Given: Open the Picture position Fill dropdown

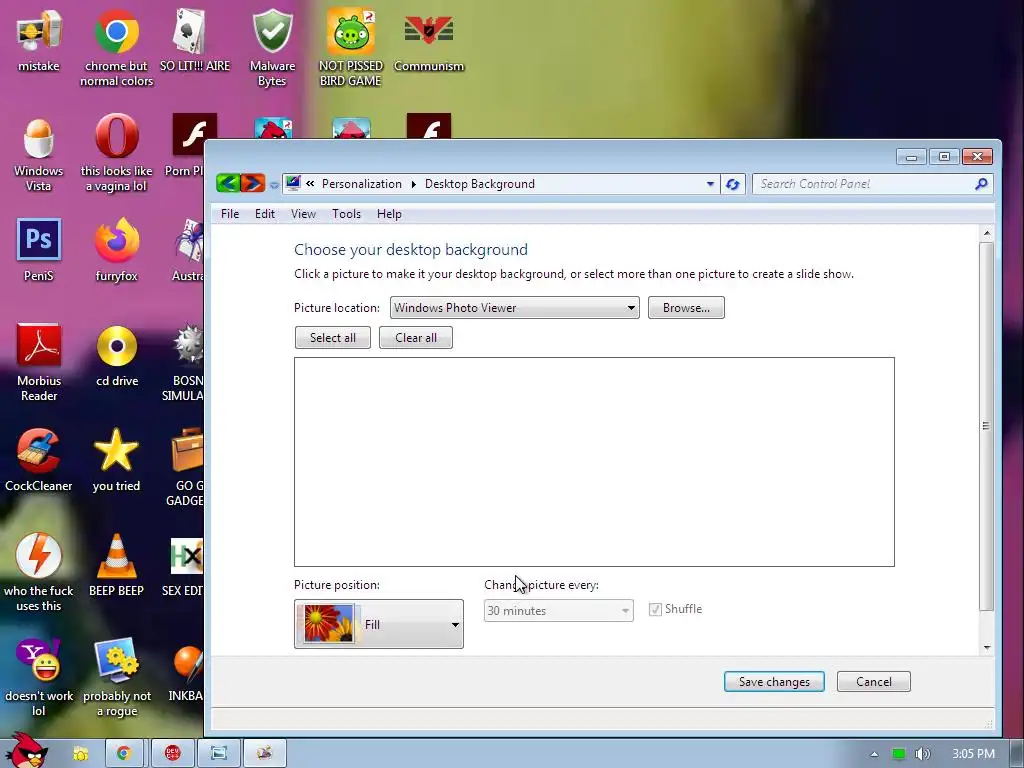Looking at the screenshot, I should point(379,624).
